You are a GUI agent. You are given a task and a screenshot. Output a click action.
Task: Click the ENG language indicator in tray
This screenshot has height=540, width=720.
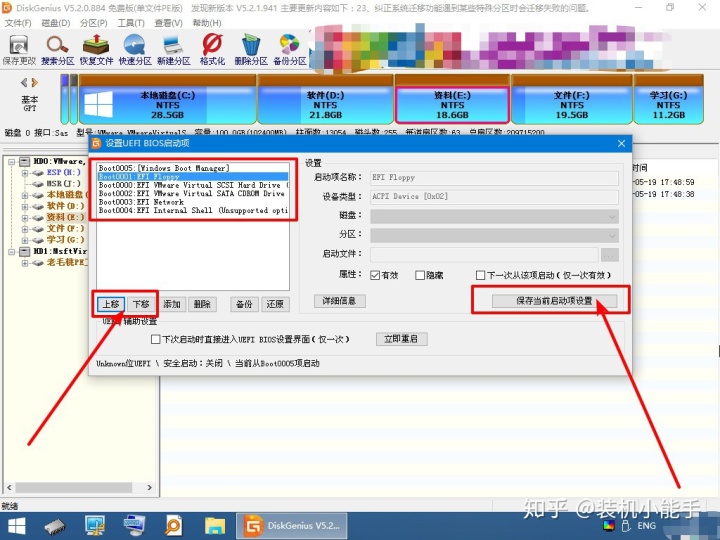647,526
